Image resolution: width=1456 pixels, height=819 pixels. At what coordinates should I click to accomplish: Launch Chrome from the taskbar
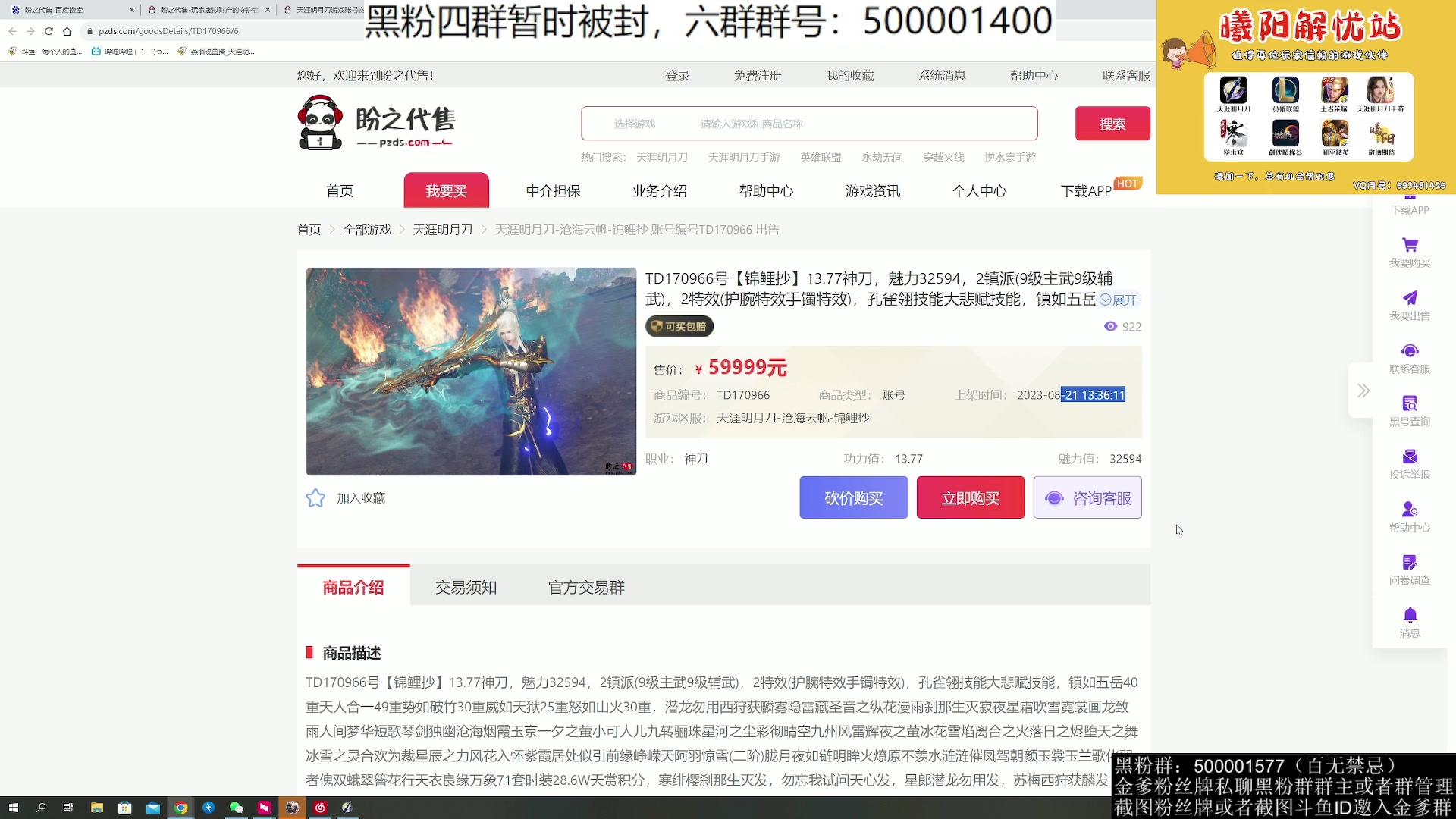coord(181,808)
